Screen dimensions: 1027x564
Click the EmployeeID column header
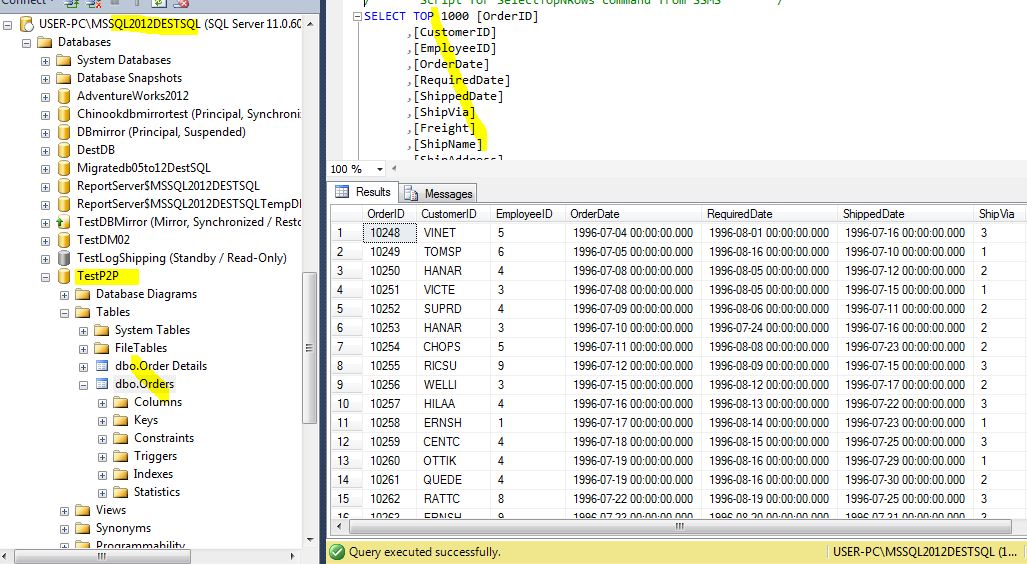pos(528,214)
